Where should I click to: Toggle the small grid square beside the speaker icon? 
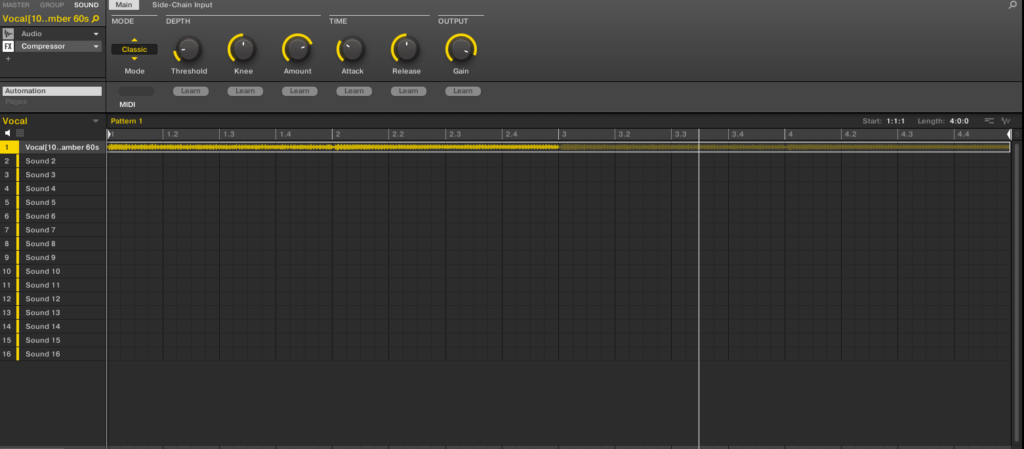tap(20, 133)
